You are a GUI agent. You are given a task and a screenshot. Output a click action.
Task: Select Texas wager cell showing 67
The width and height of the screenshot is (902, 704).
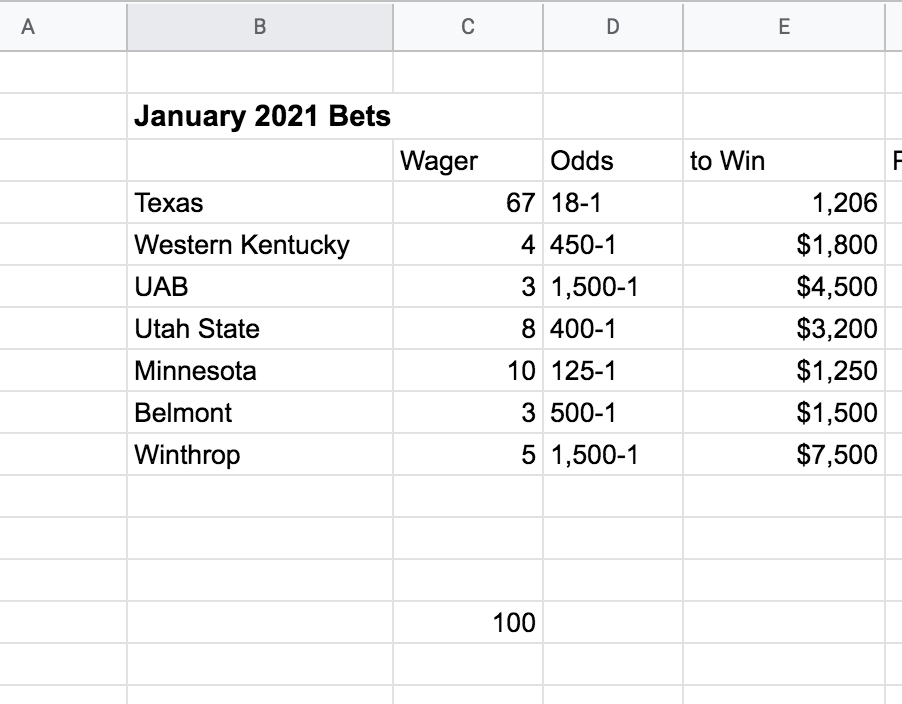pos(467,203)
